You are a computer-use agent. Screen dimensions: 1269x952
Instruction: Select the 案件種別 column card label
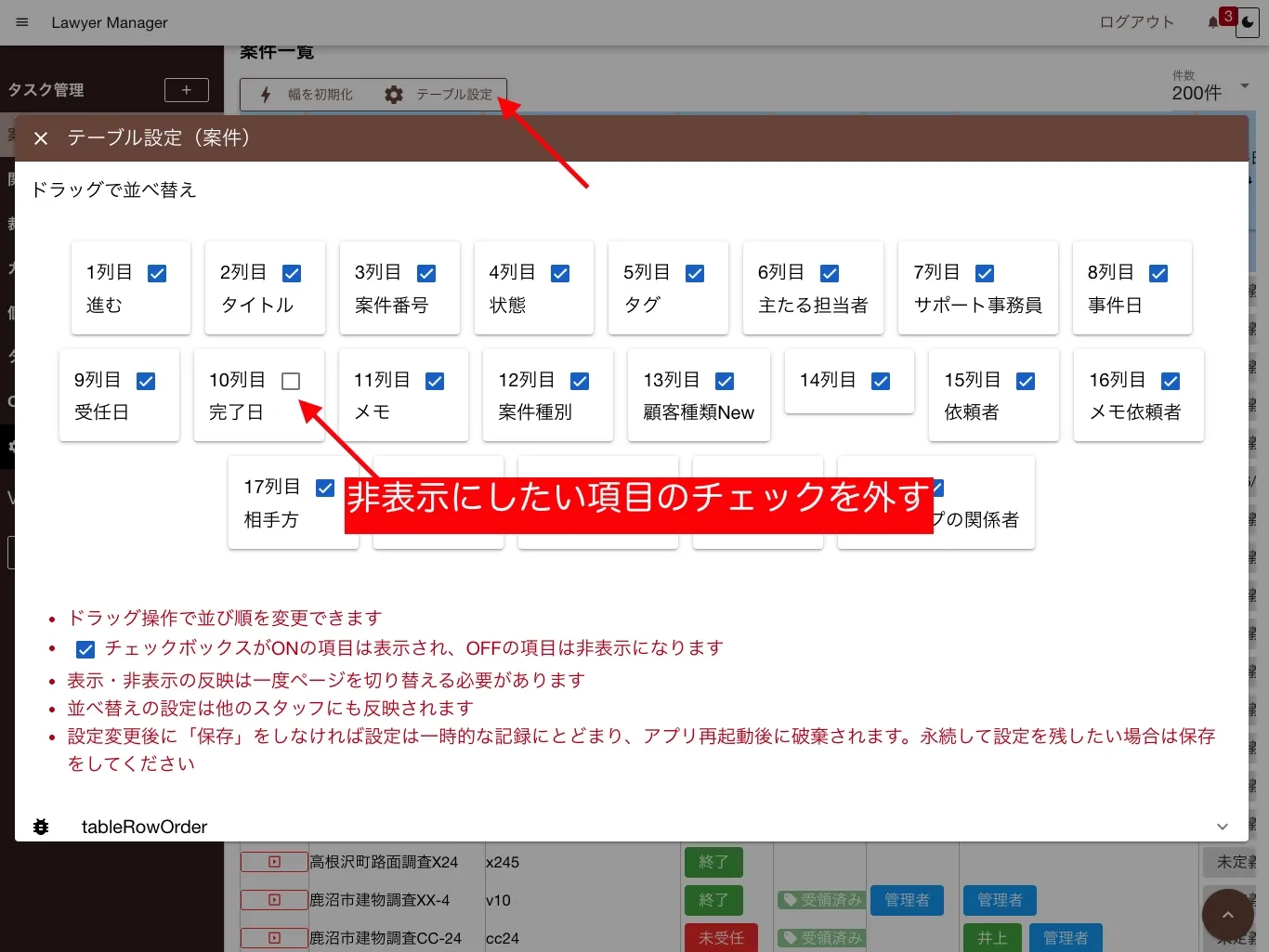click(x=535, y=412)
